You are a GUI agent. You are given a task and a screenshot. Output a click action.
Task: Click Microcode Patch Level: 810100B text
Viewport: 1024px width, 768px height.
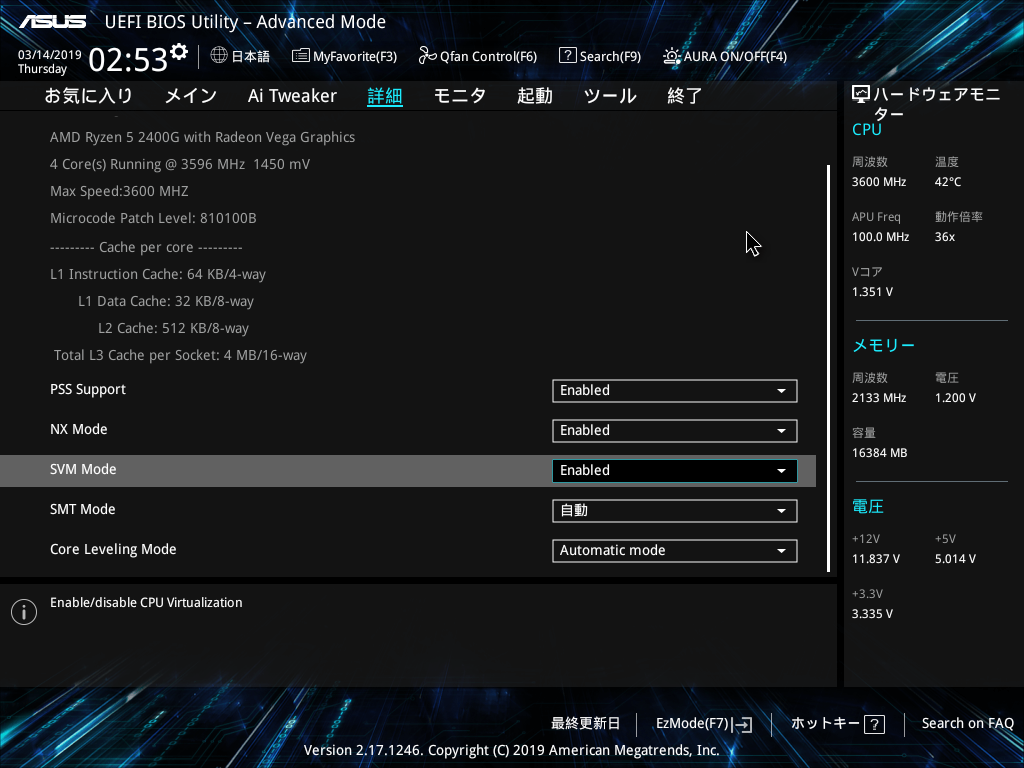point(153,218)
